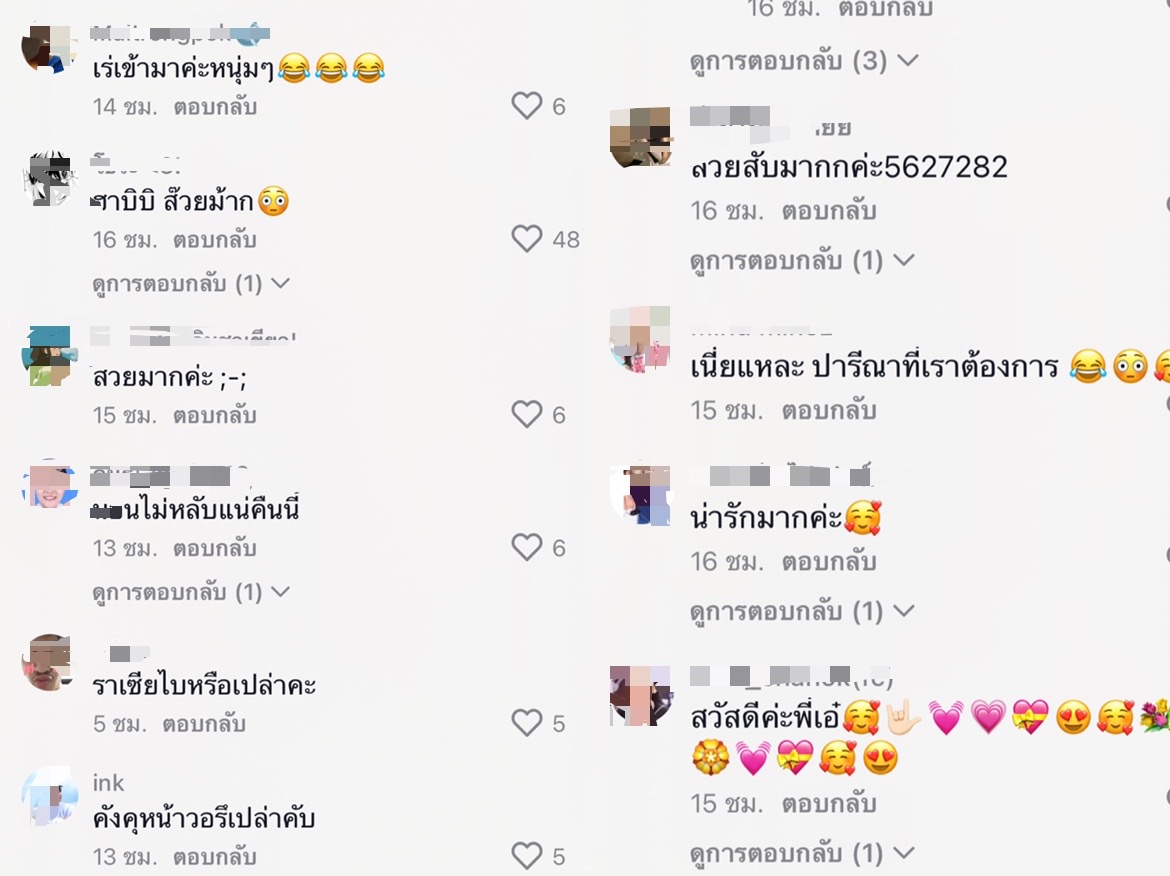Heart the 'ราเซียไบหรือเปล่าคะ' comment
The image size is (1170, 876).
[x=527, y=723]
